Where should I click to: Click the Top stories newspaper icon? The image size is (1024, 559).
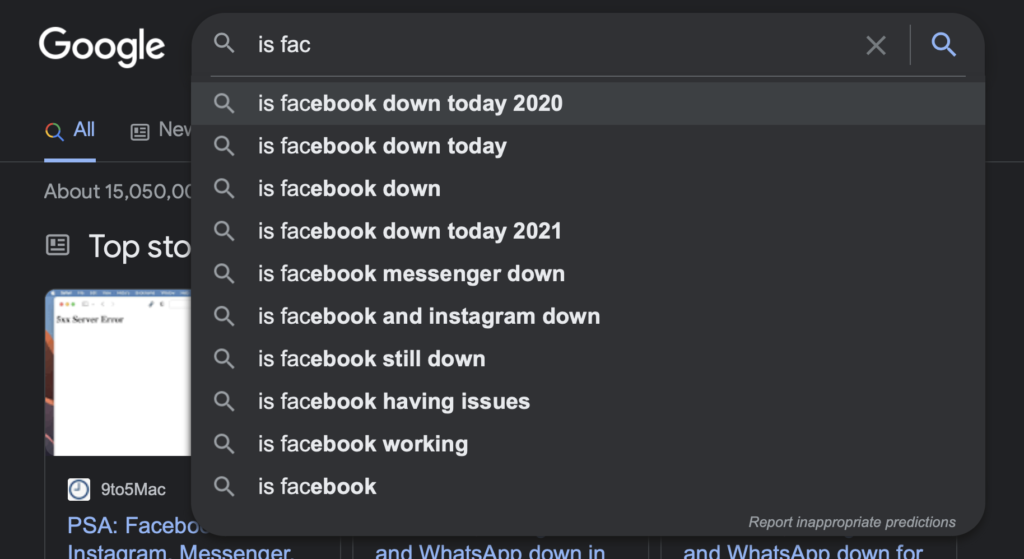tap(59, 245)
